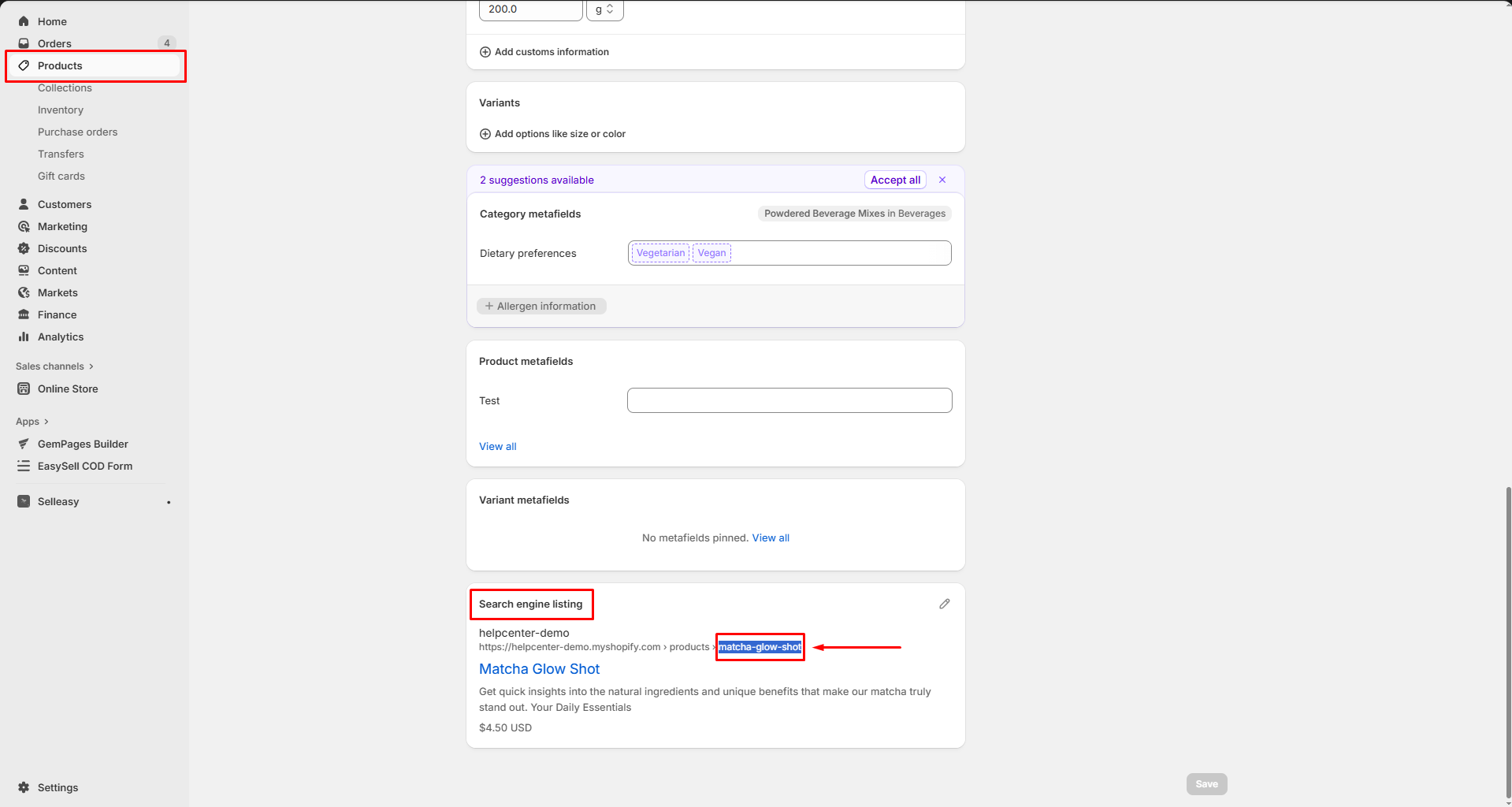Click the Accept all button

tap(895, 180)
